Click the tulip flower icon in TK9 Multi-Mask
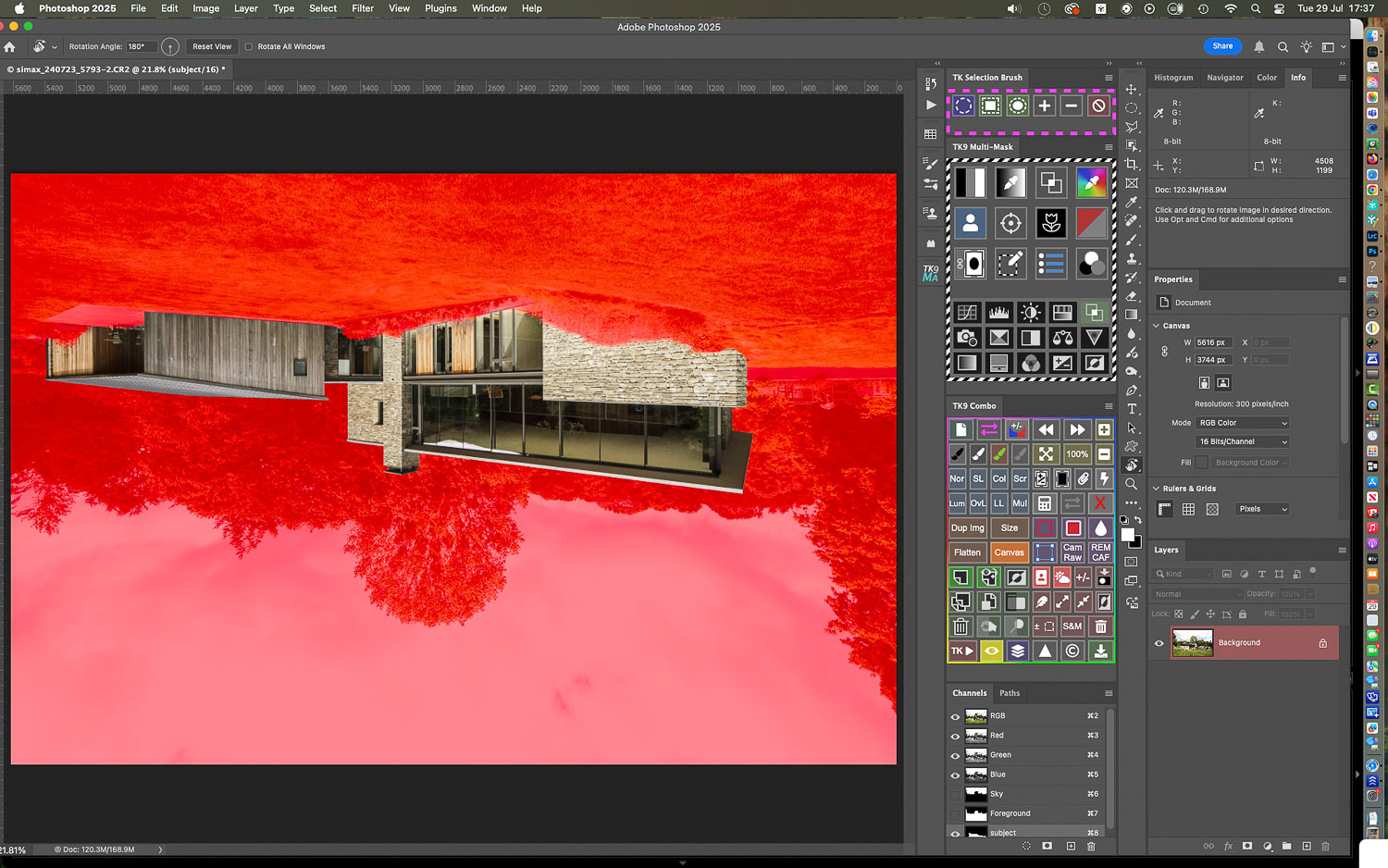1388x868 pixels. [x=1051, y=223]
